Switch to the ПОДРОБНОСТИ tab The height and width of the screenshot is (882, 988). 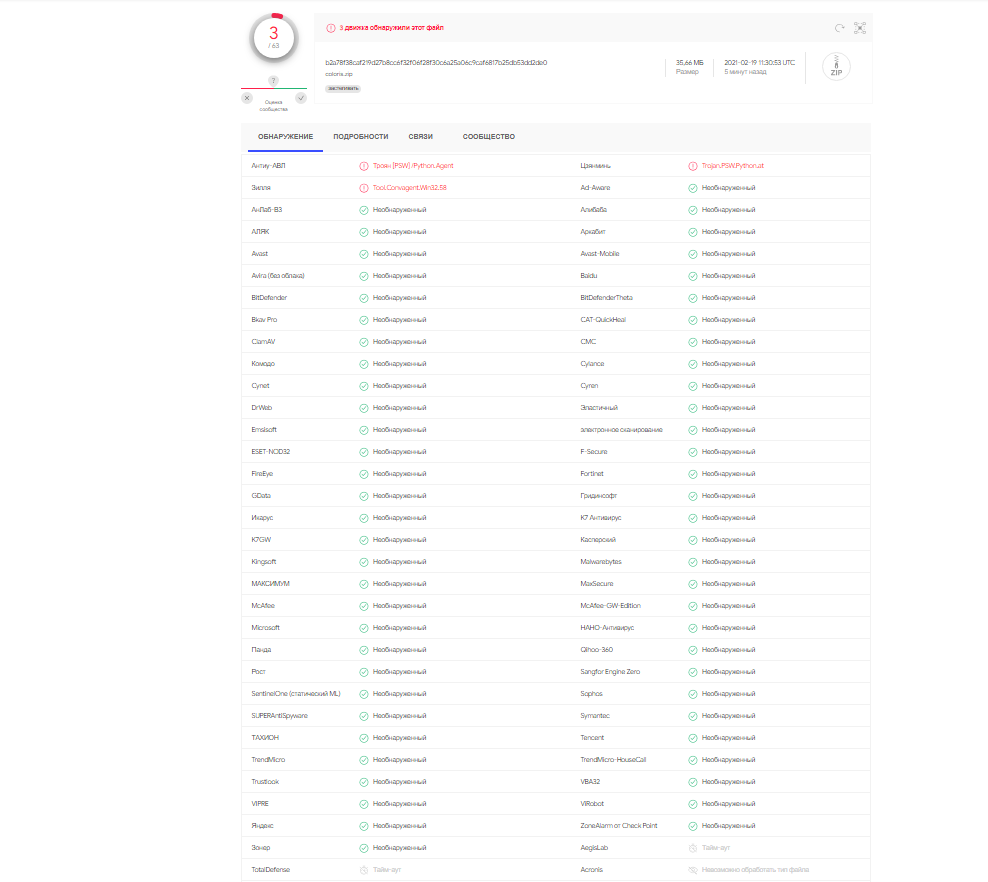point(360,137)
